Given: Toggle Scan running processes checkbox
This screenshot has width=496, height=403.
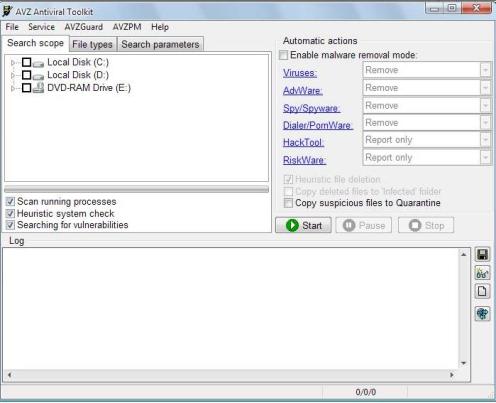Looking at the screenshot, I should tap(10, 201).
